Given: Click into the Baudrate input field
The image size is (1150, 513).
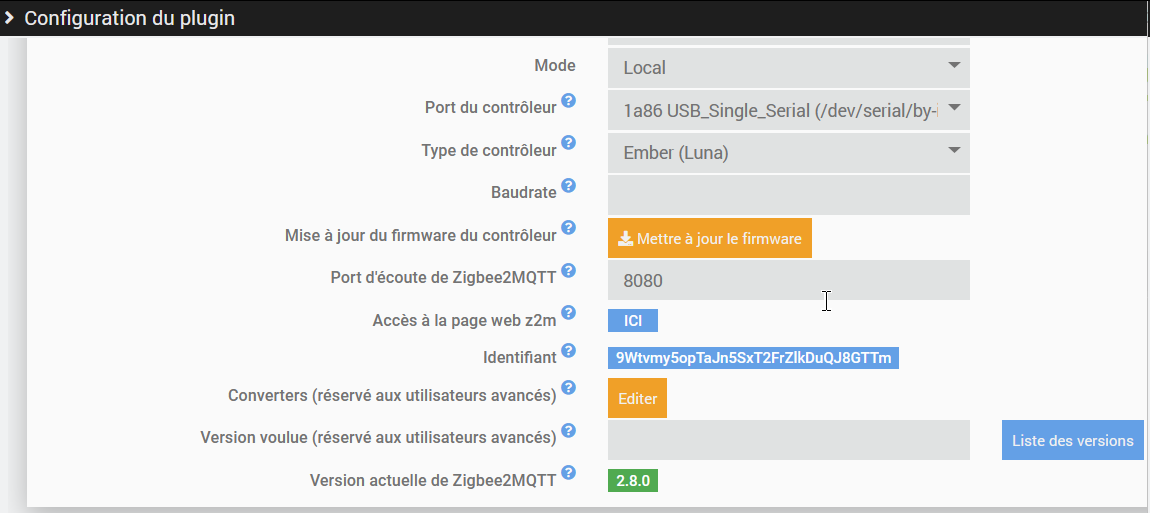Looking at the screenshot, I should click(x=789, y=195).
